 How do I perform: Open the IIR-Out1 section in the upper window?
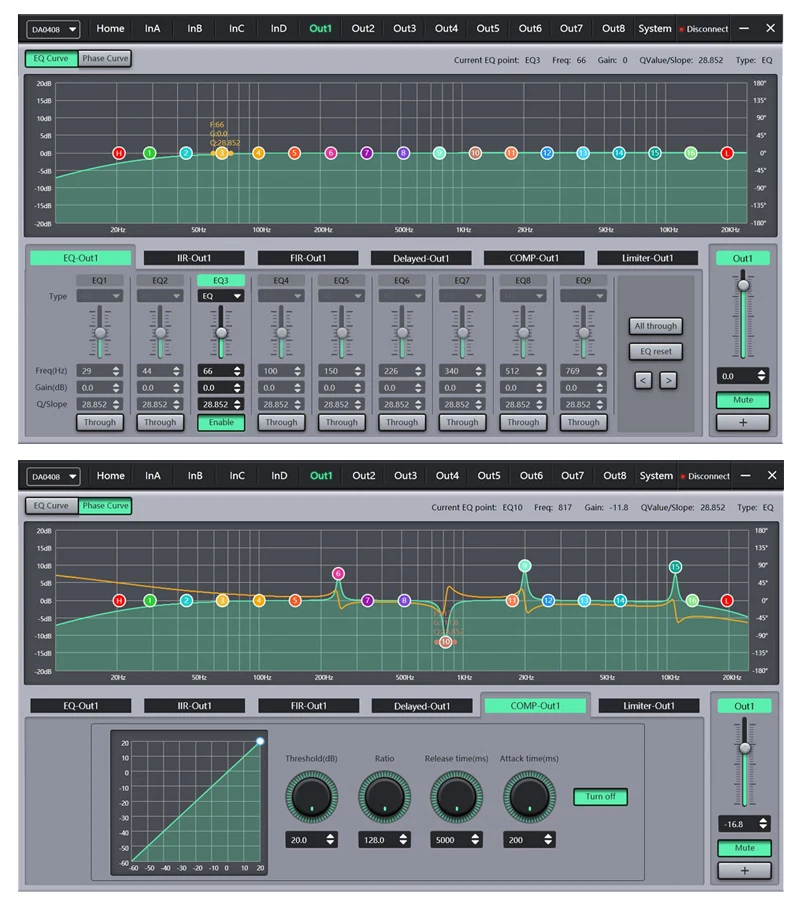click(x=194, y=258)
